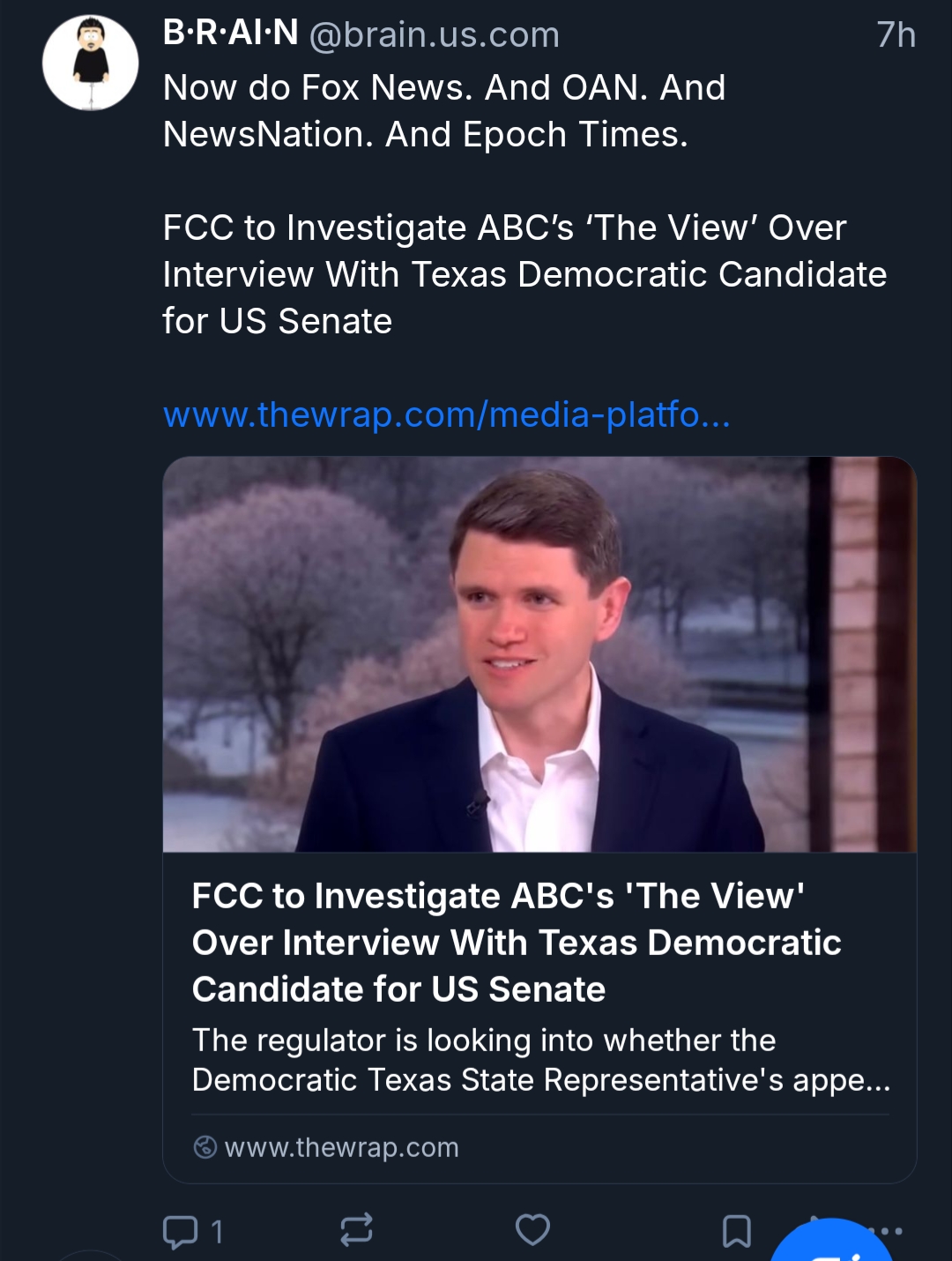
Task: Like the post with the heart icon
Action: coord(532,1229)
